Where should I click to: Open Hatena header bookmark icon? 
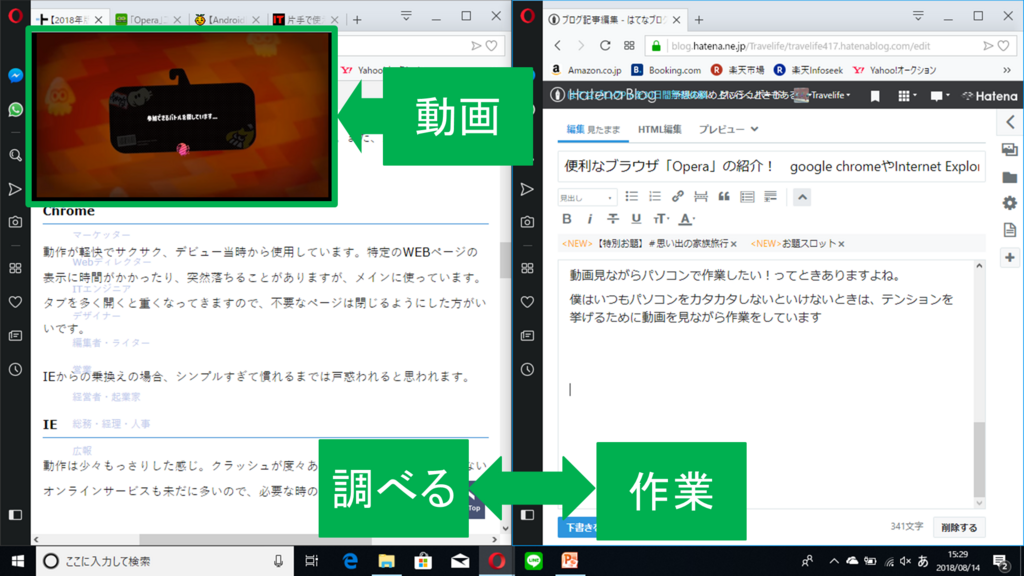pos(875,96)
